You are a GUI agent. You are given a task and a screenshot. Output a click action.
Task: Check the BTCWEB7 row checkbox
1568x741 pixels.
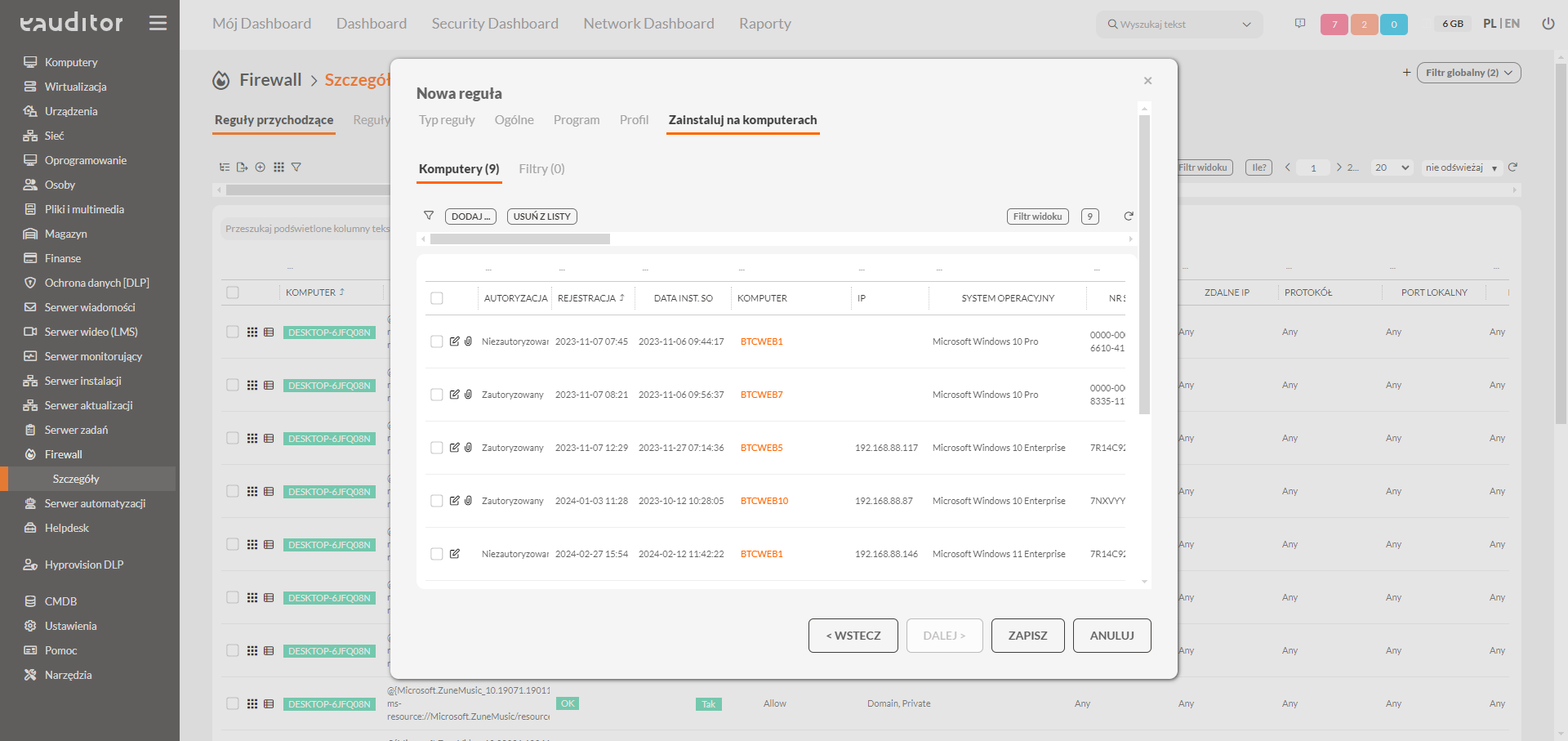coord(437,395)
